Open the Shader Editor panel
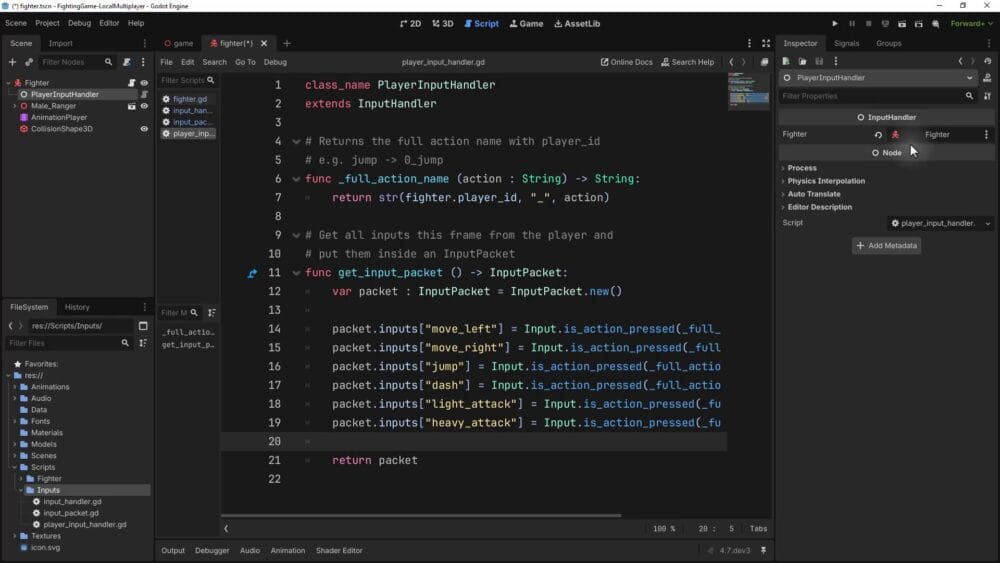This screenshot has height=563, width=1000. pos(339,550)
